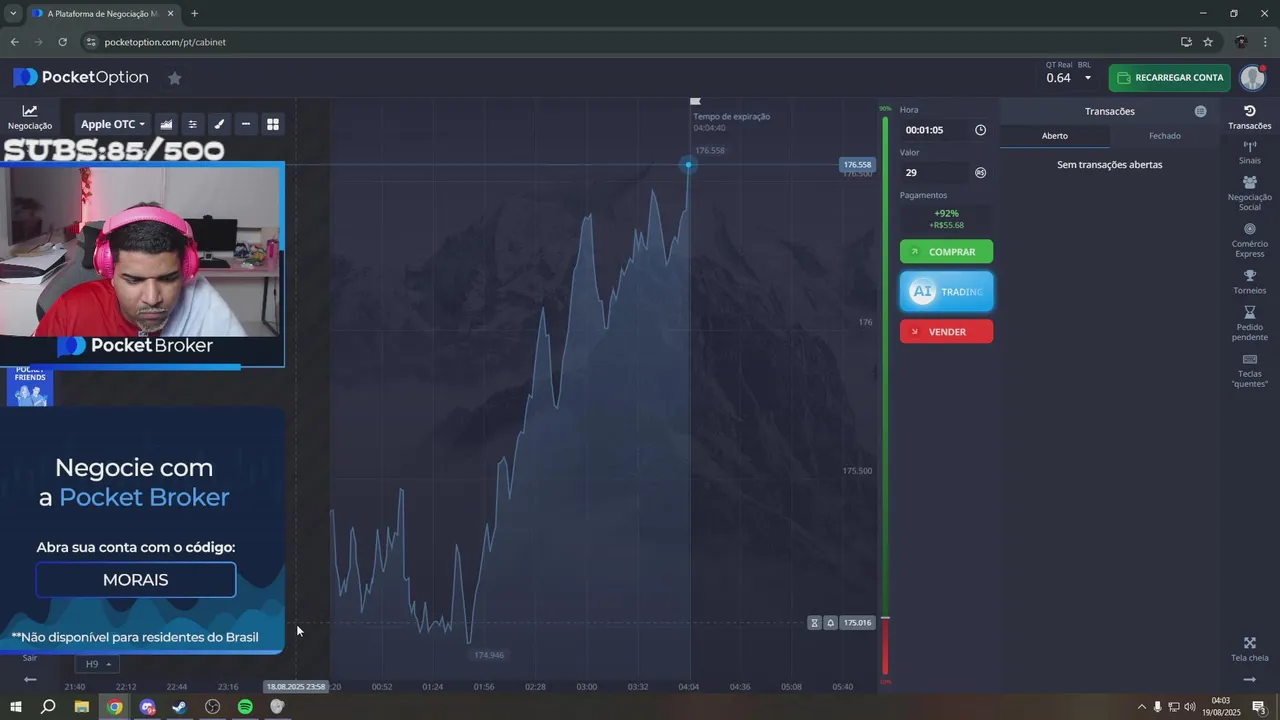Click the volume icon in system tray
Image resolution: width=1280 pixels, height=720 pixels.
(1189, 707)
